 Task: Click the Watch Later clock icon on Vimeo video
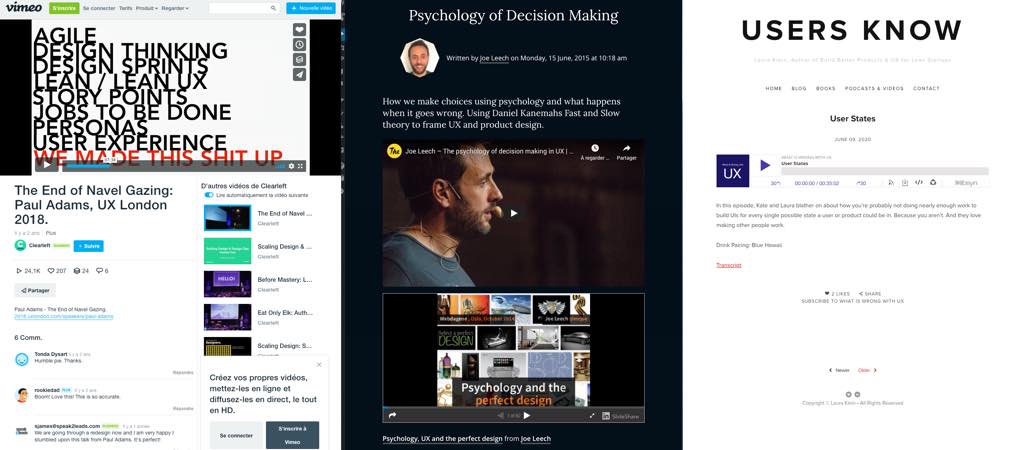pyautogui.click(x=299, y=45)
